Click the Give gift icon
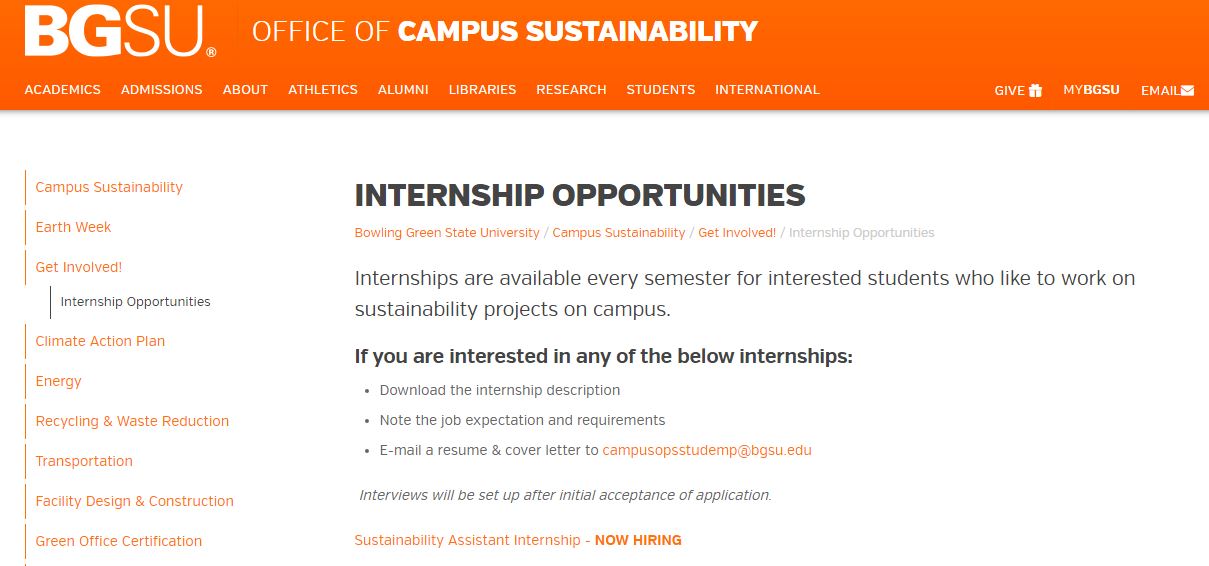1209x566 pixels. (x=1035, y=90)
